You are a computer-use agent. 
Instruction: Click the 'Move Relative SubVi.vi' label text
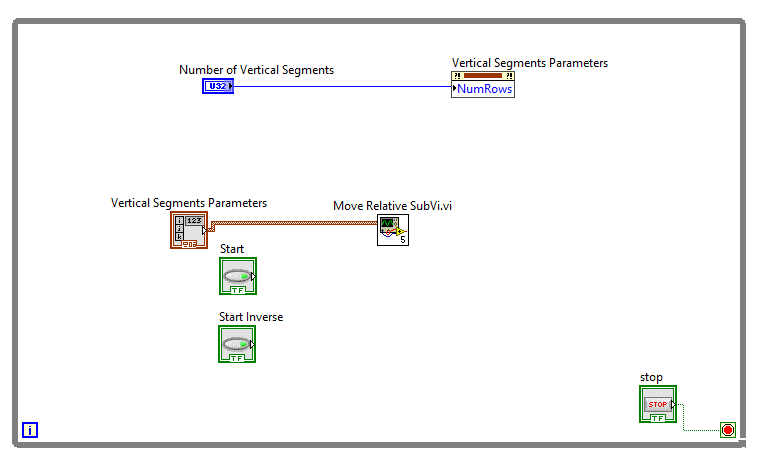point(392,206)
